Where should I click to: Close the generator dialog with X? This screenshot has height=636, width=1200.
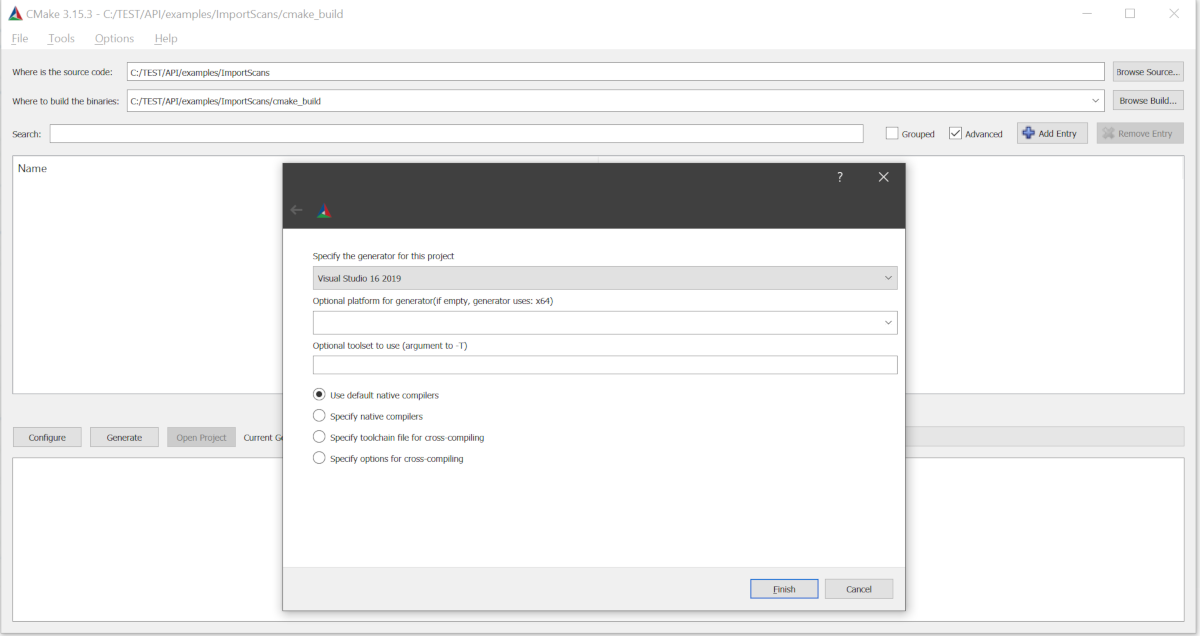click(x=883, y=177)
